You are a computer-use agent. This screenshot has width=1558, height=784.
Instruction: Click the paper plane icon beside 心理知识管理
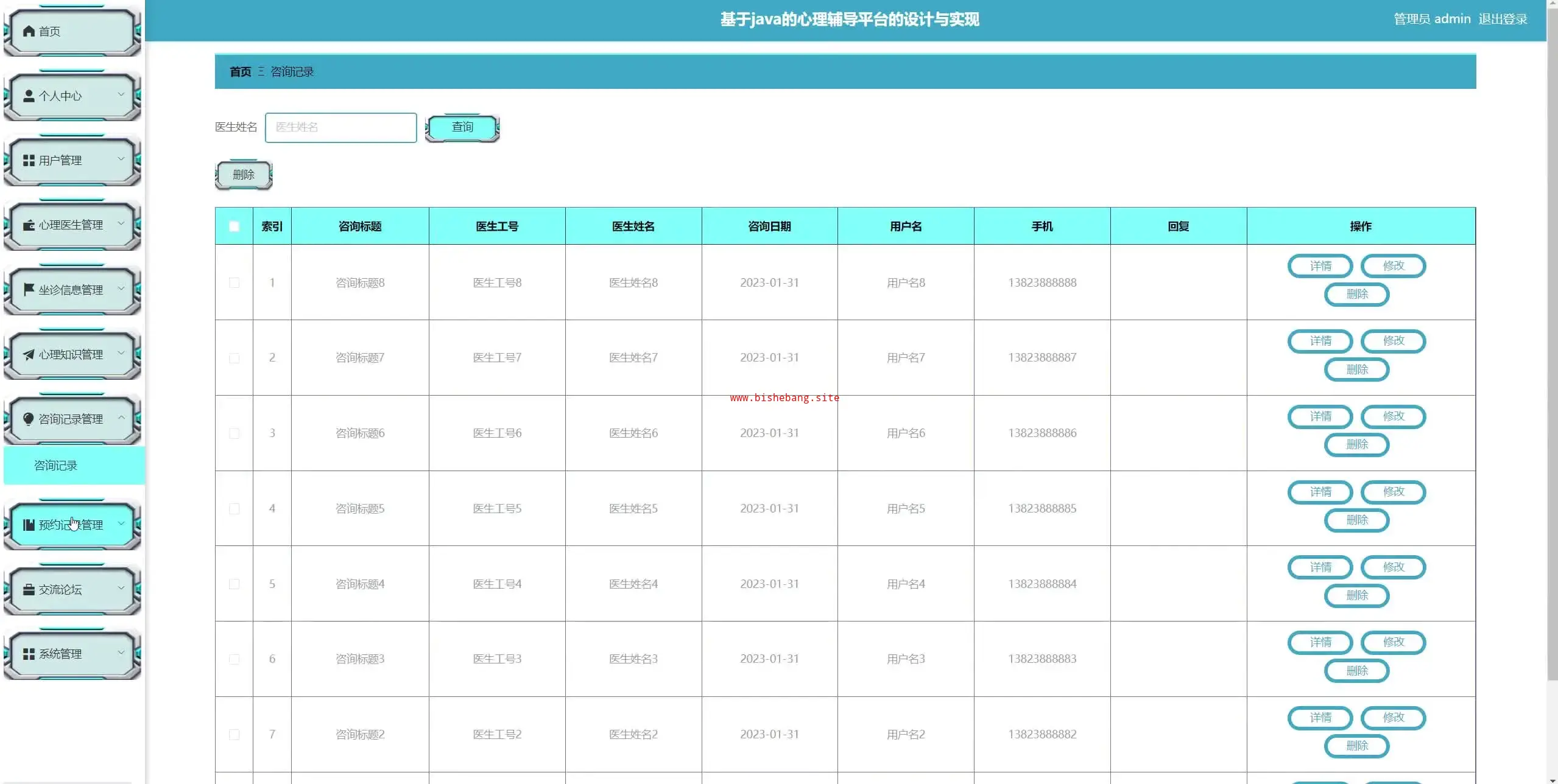(x=29, y=355)
